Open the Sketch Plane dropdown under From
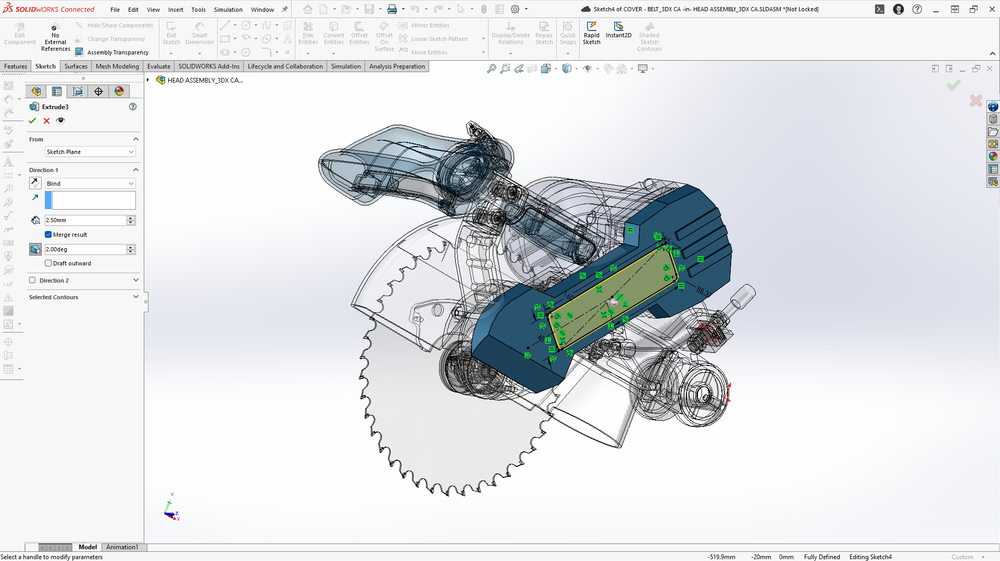The height and width of the screenshot is (561, 1000). 89,152
